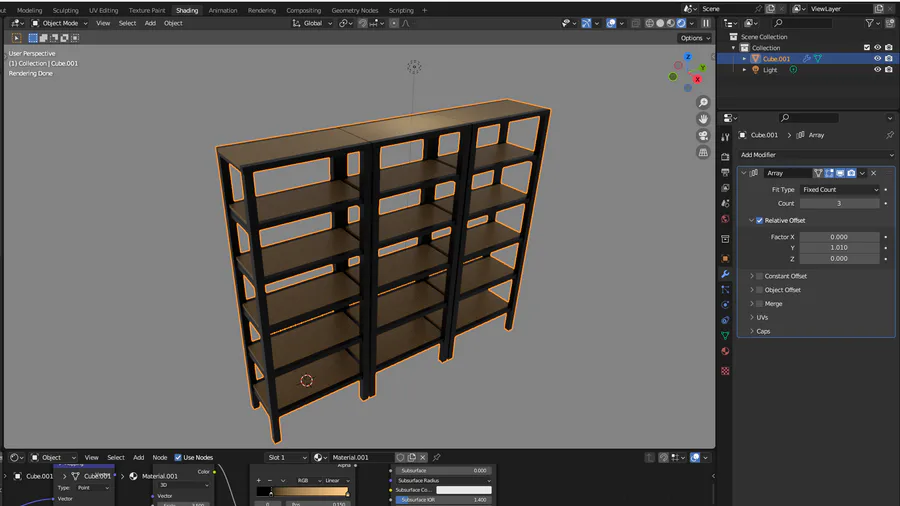Viewport: 900px width, 506px height.
Task: Open the Object Data green triangle tab
Action: 725,336
